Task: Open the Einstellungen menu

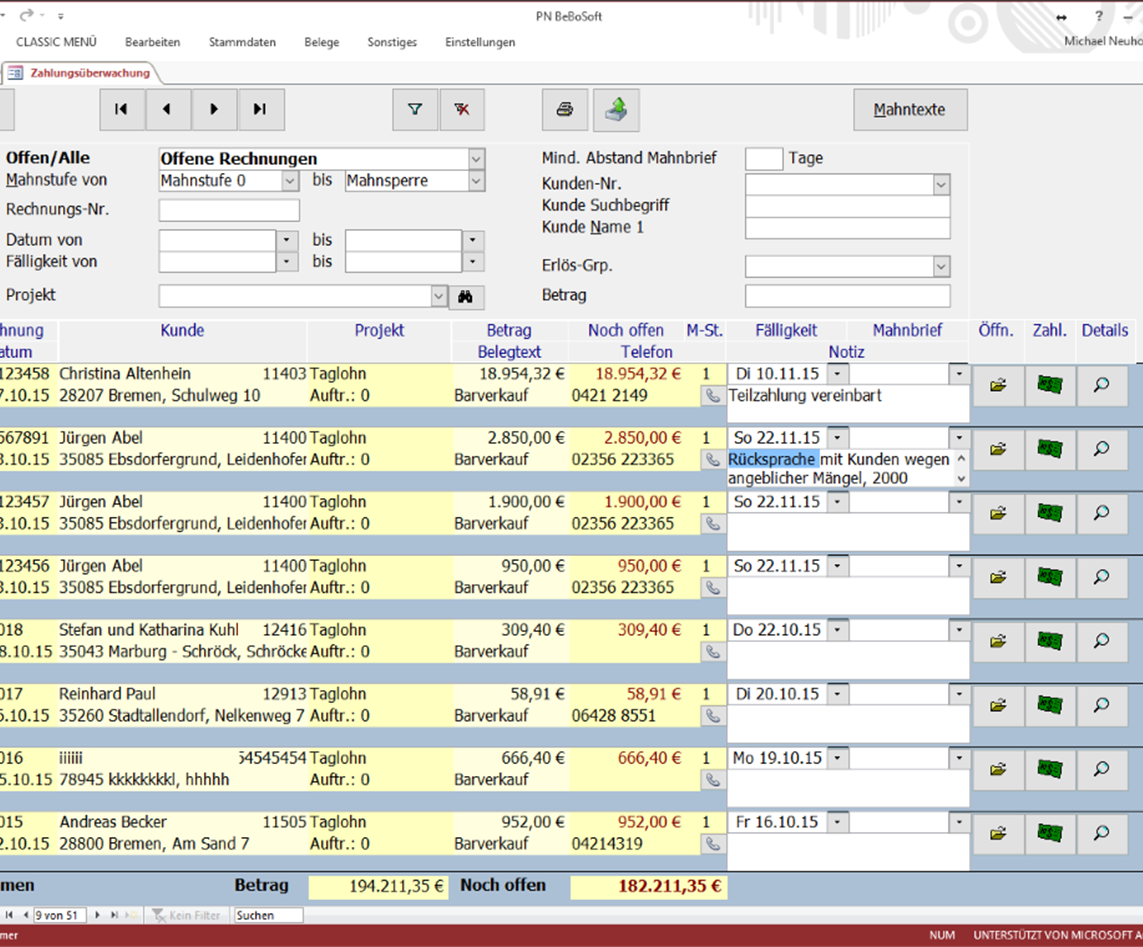Action: pyautogui.click(x=480, y=42)
